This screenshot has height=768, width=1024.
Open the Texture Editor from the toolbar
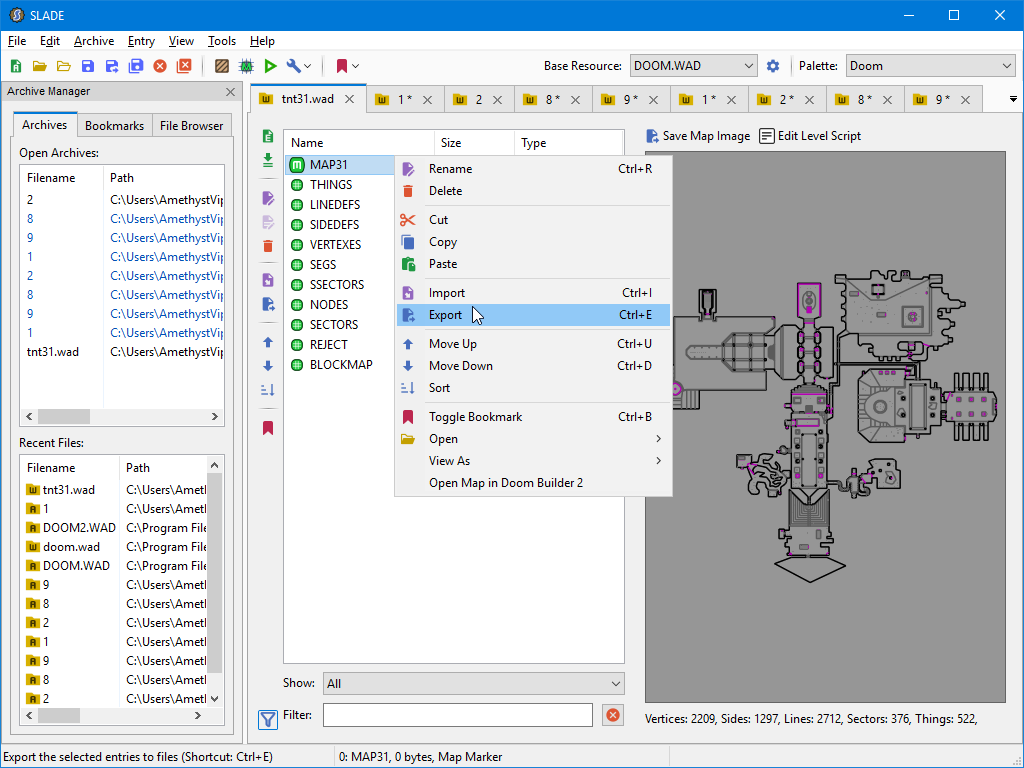tap(222, 66)
